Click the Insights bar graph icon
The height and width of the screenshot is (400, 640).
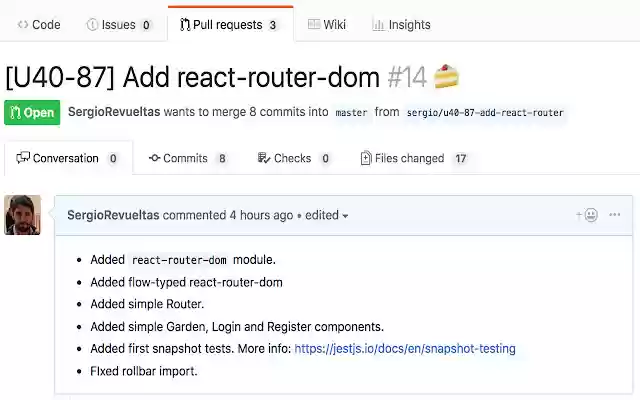[378, 25]
